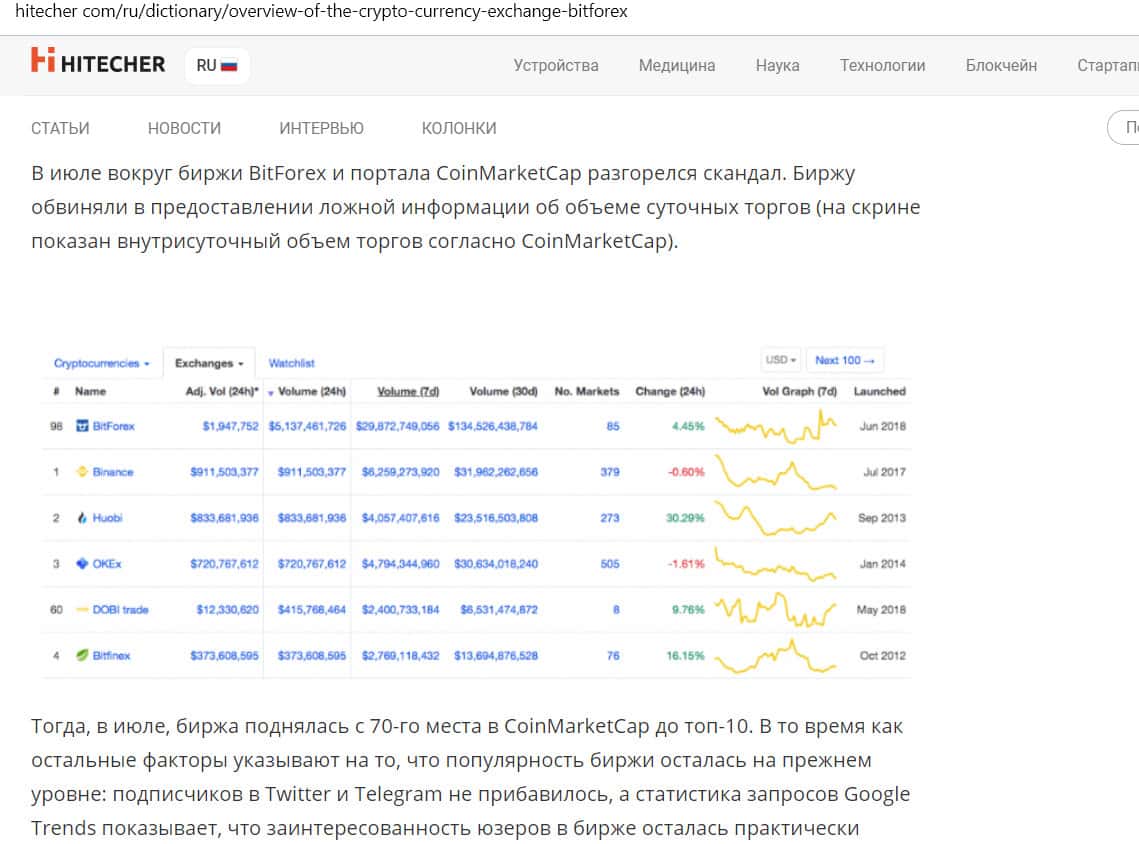Go to the Устройства section
Image resolution: width=1139 pixels, height=844 pixels.
(x=556, y=65)
